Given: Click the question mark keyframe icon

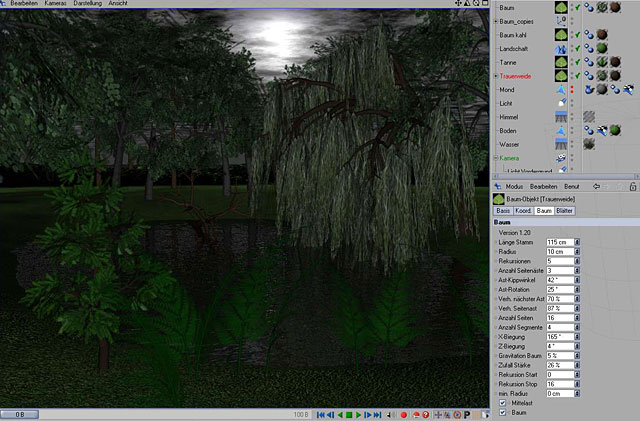Looking at the screenshot, I should click(x=426, y=415).
